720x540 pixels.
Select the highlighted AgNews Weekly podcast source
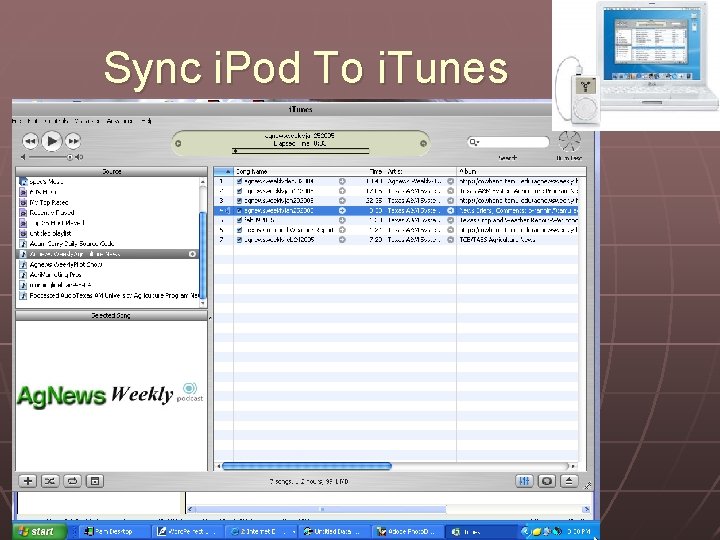[108, 254]
